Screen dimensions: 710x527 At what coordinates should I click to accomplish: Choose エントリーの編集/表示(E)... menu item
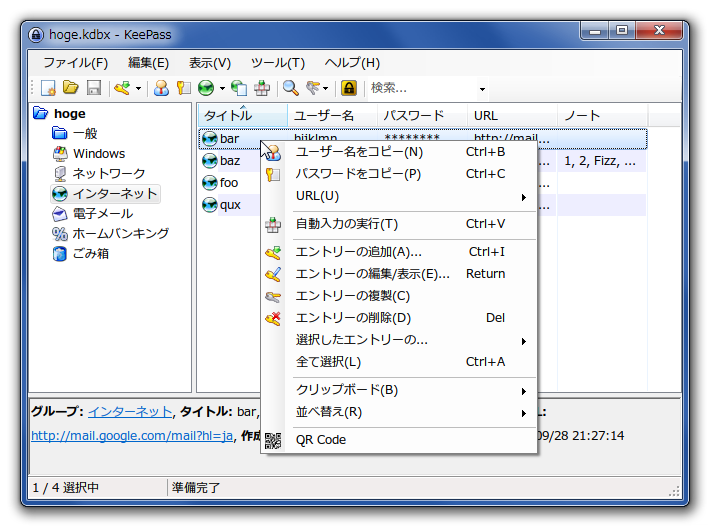point(399,274)
